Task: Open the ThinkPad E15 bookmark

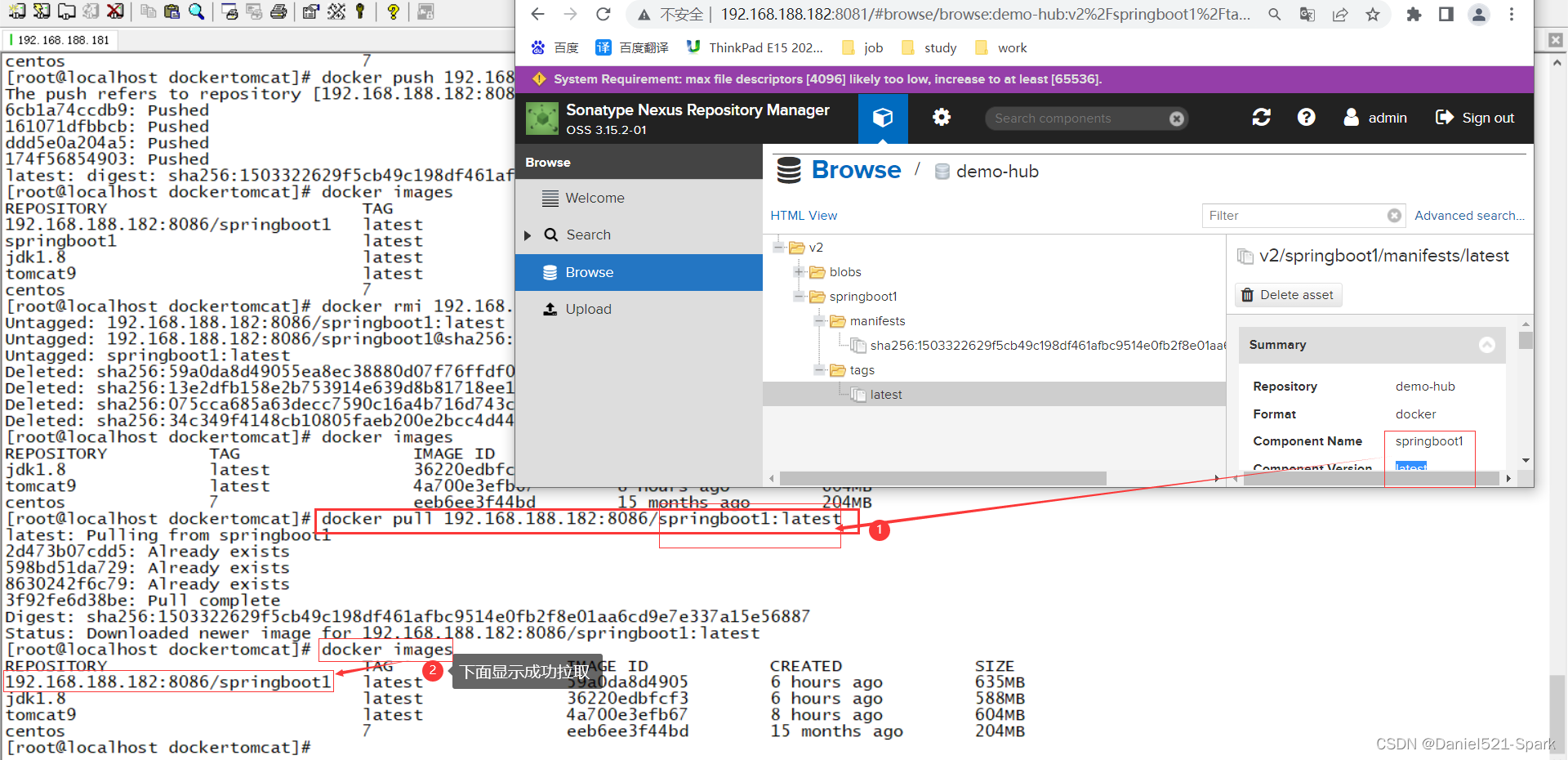Action: [x=755, y=47]
